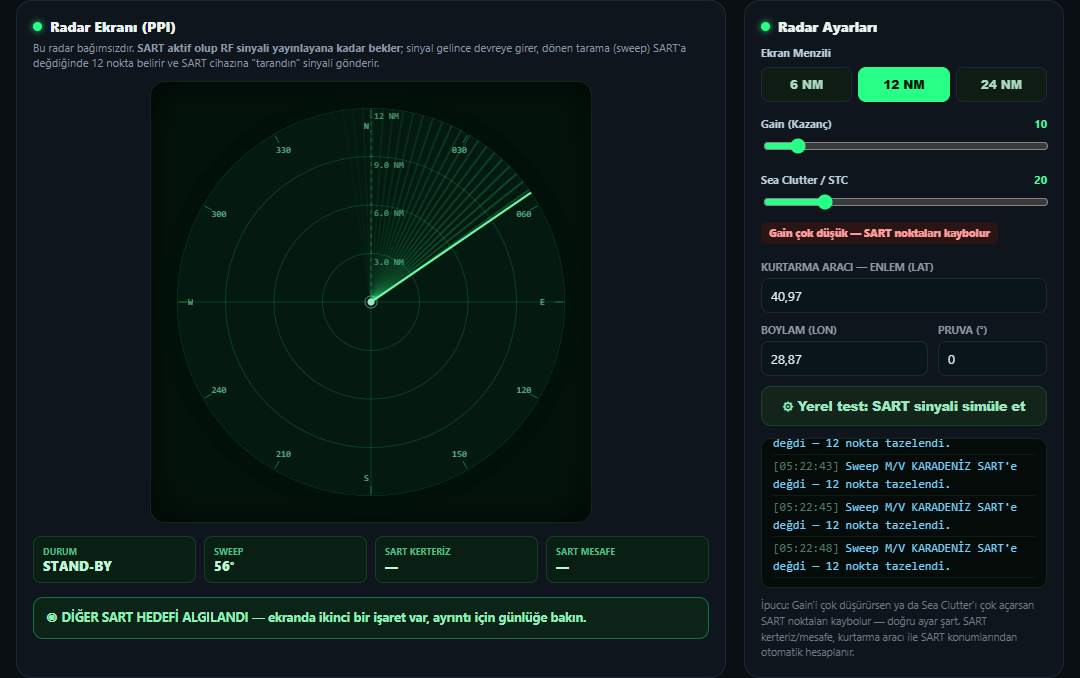Click the '6.0 NM' range ring label
The image size is (1080, 678).
point(388,214)
